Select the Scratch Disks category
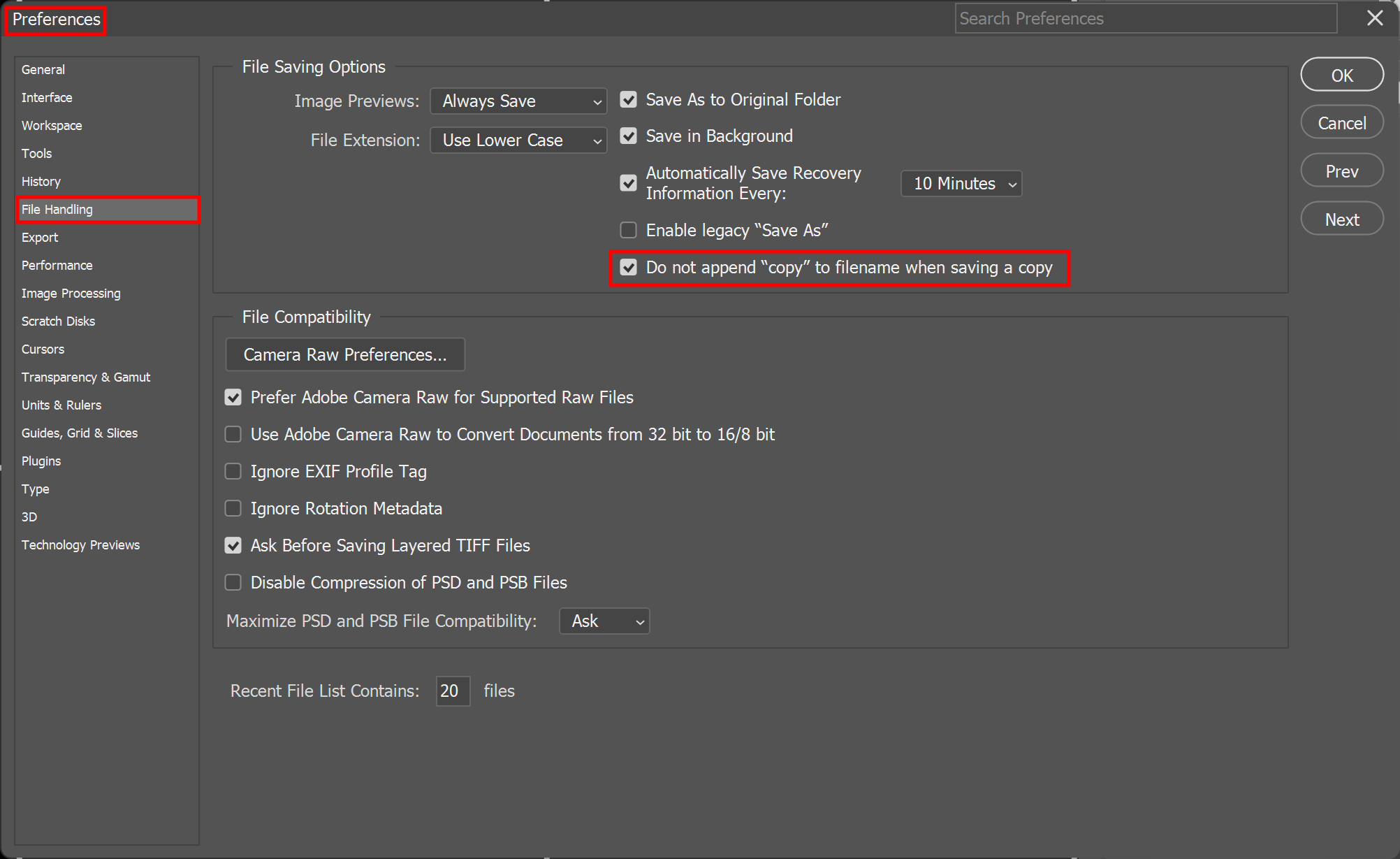 [x=58, y=322]
